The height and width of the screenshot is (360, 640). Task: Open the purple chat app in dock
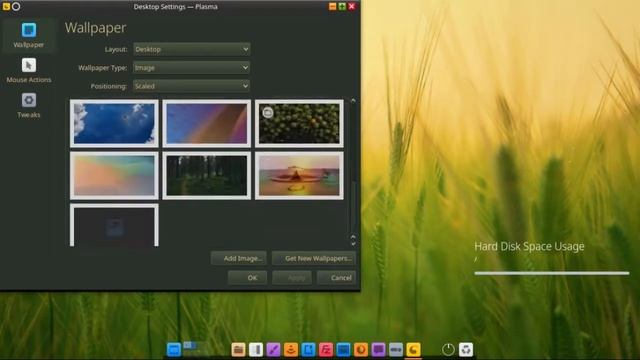(378, 349)
